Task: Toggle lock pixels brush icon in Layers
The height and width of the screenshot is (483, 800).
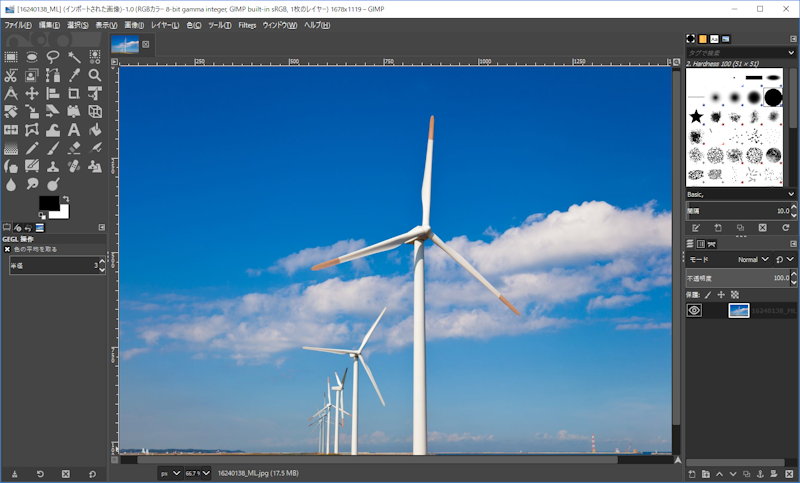Action: click(x=708, y=295)
